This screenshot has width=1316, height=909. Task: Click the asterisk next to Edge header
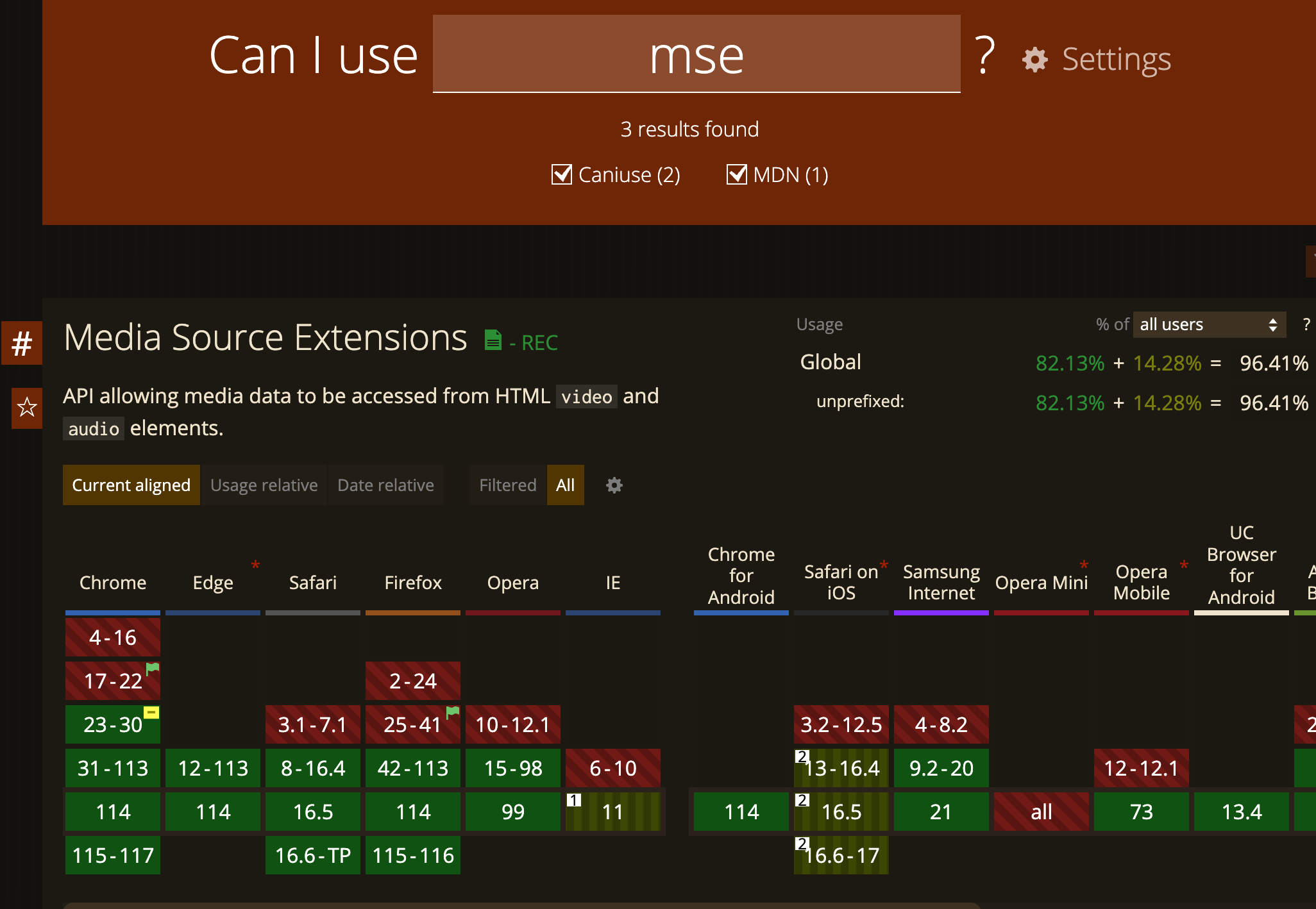[255, 565]
